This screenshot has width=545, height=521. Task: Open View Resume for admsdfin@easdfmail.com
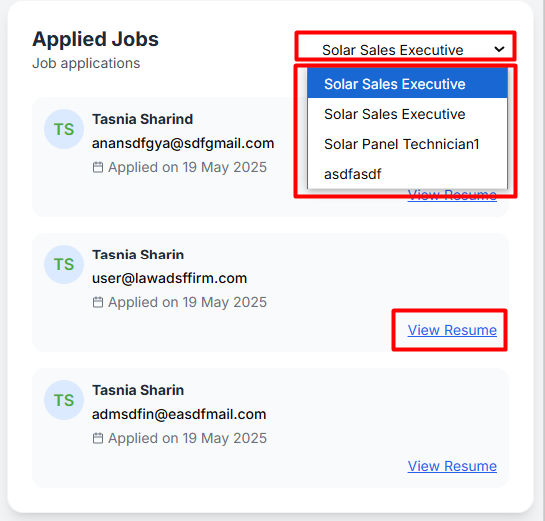pos(452,466)
